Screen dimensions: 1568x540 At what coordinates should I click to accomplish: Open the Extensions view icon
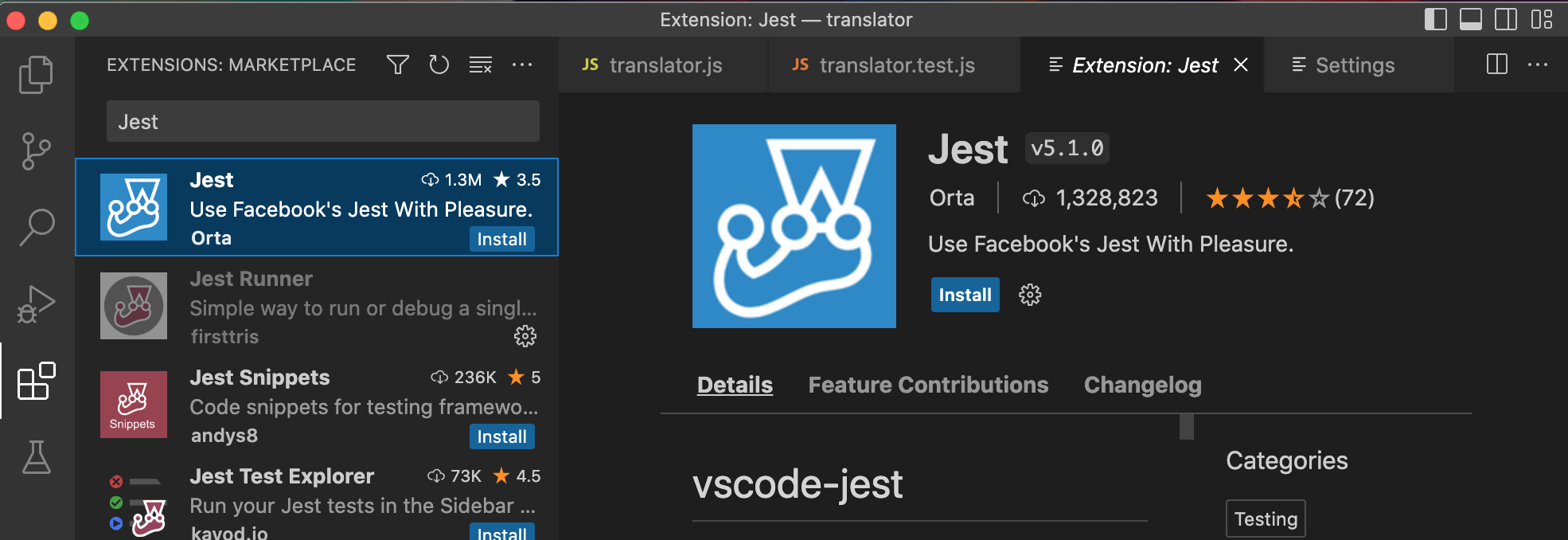[x=36, y=381]
